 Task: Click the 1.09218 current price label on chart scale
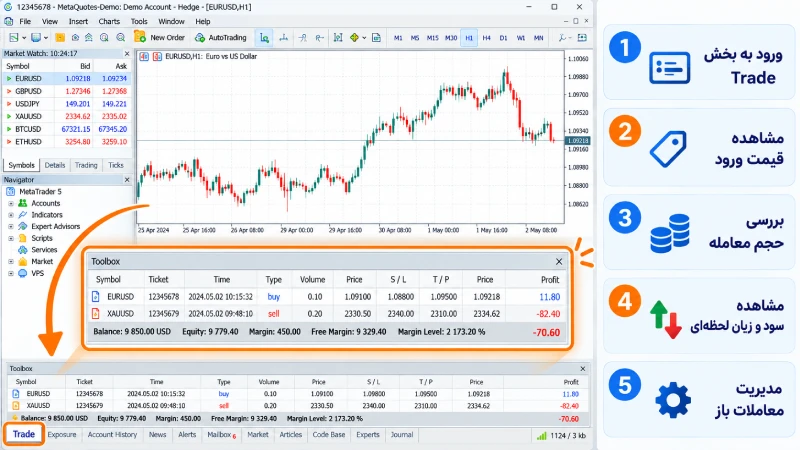[x=579, y=140]
